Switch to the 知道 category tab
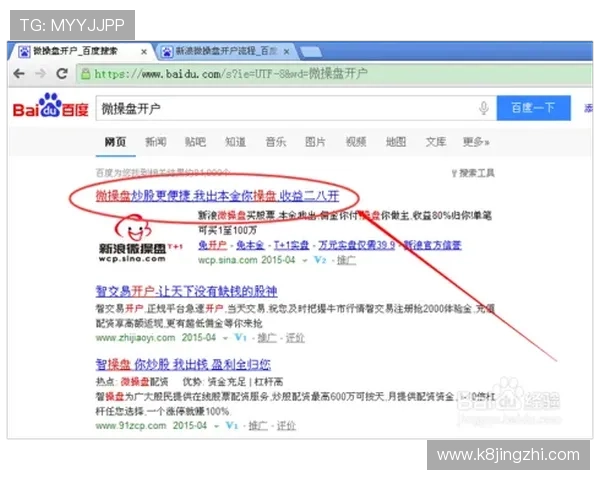Screen dimensions: 600x480 (235, 142)
